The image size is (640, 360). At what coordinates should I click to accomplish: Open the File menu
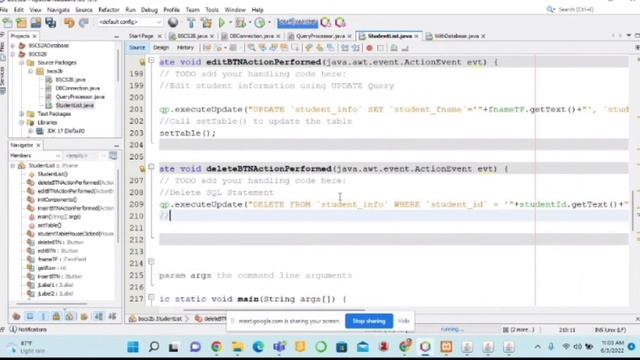4,10
